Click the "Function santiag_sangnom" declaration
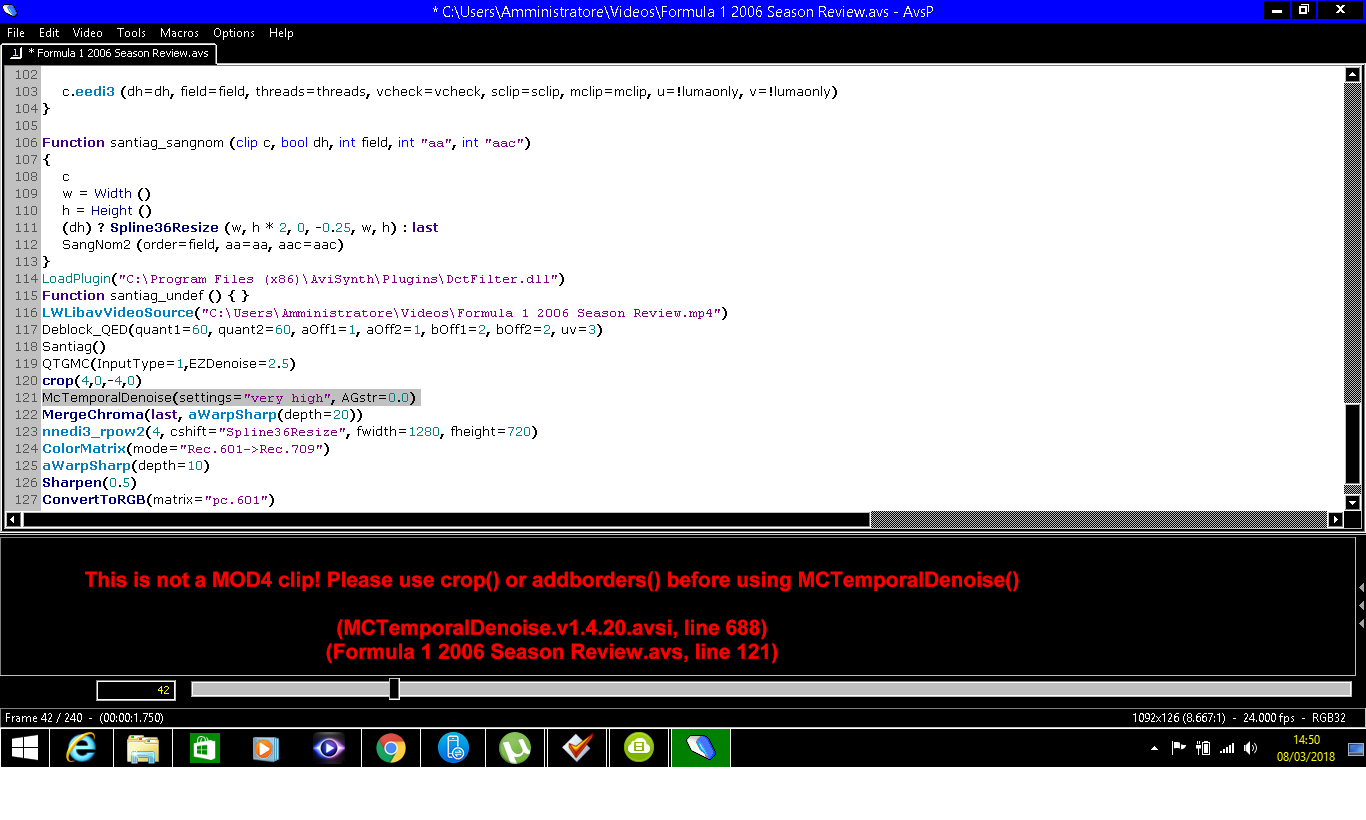The width and height of the screenshot is (1366, 820). pyautogui.click(x=286, y=143)
